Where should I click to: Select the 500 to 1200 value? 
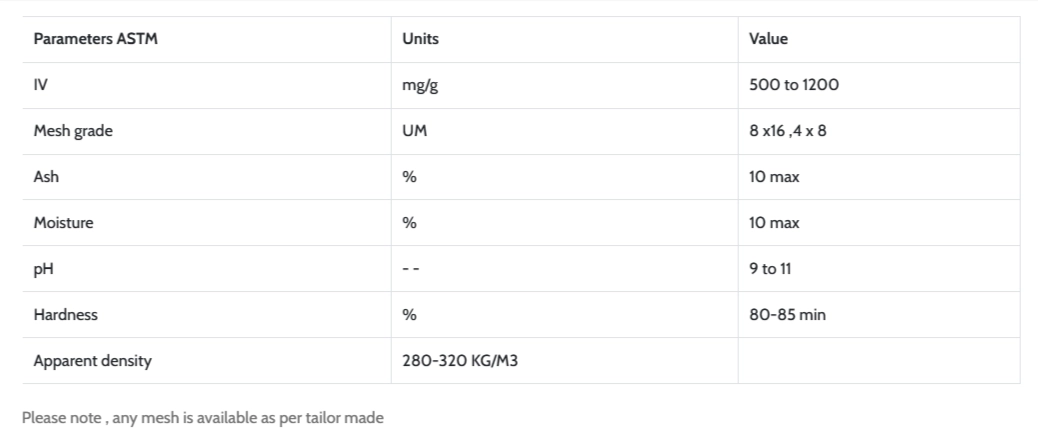tap(794, 85)
